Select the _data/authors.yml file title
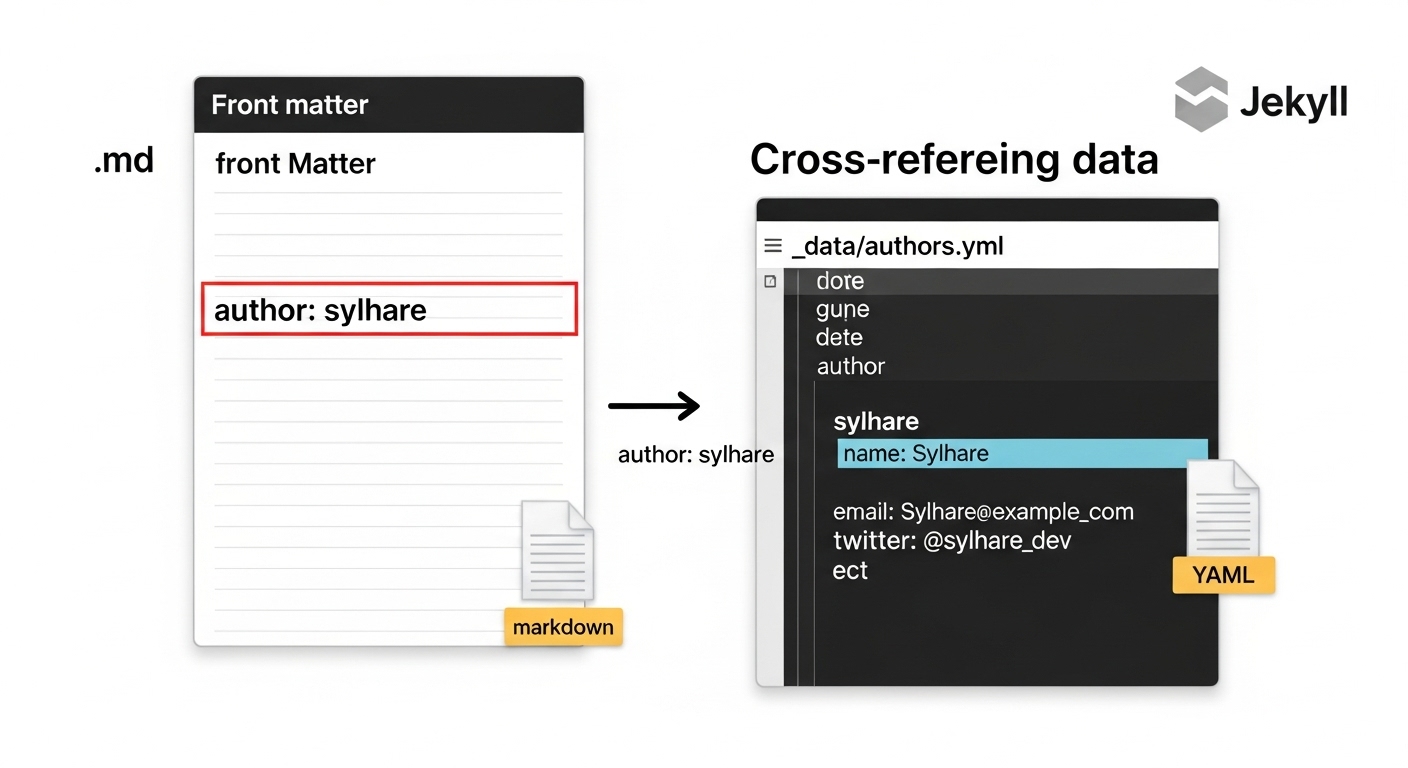This screenshot has width=1408, height=768. click(897, 246)
